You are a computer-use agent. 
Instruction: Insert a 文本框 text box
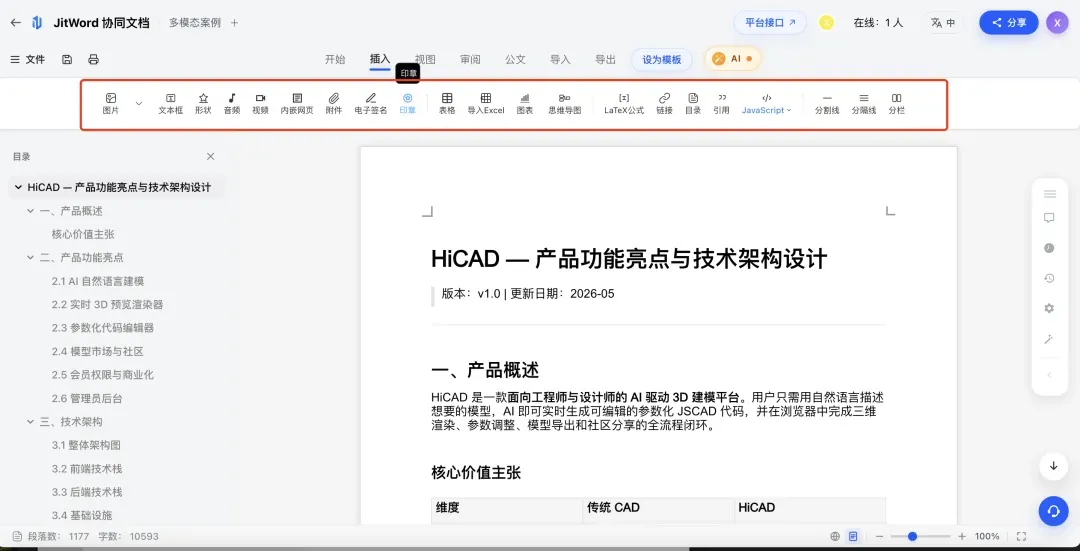coord(171,103)
